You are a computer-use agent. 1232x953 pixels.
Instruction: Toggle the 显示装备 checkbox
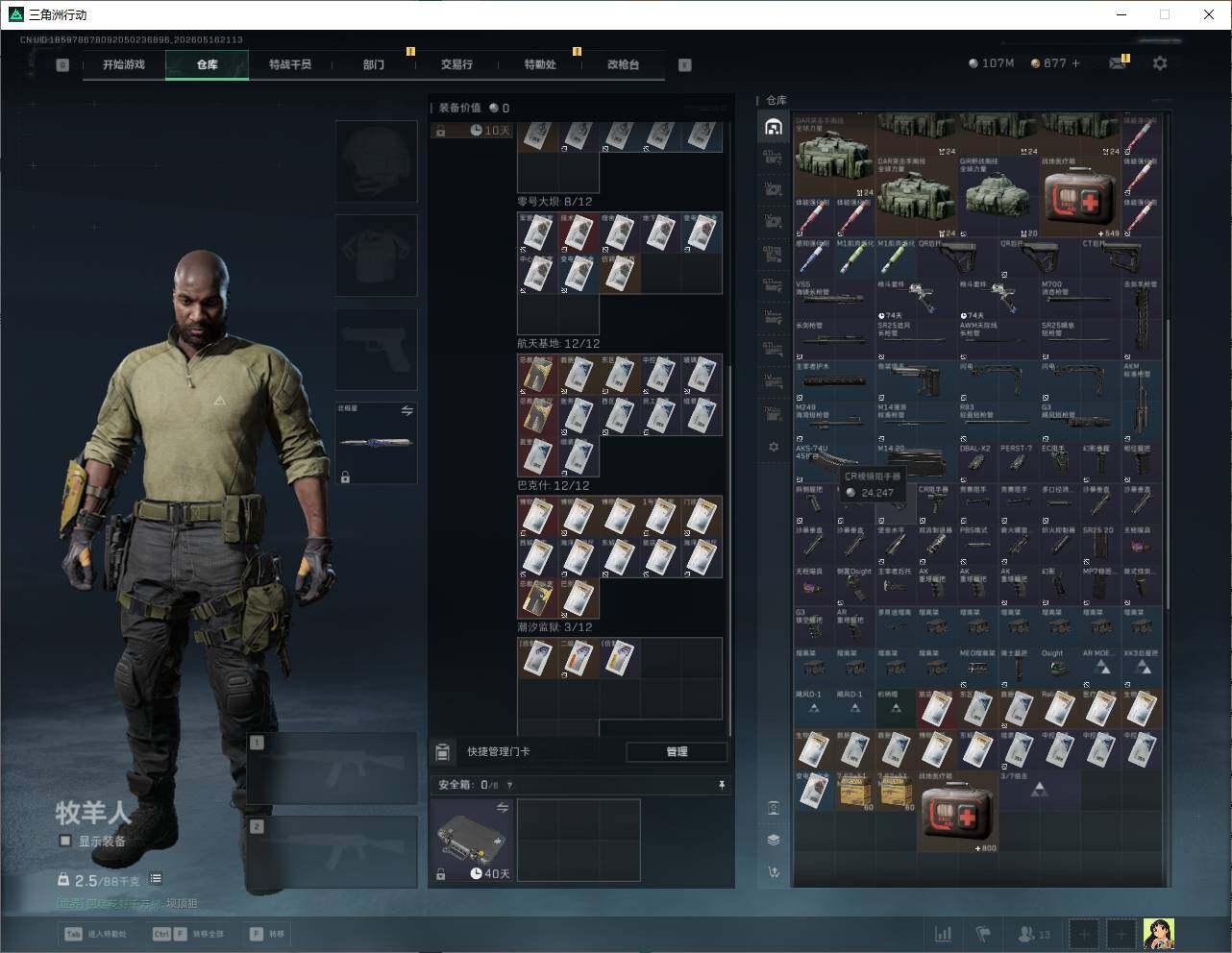click(65, 841)
